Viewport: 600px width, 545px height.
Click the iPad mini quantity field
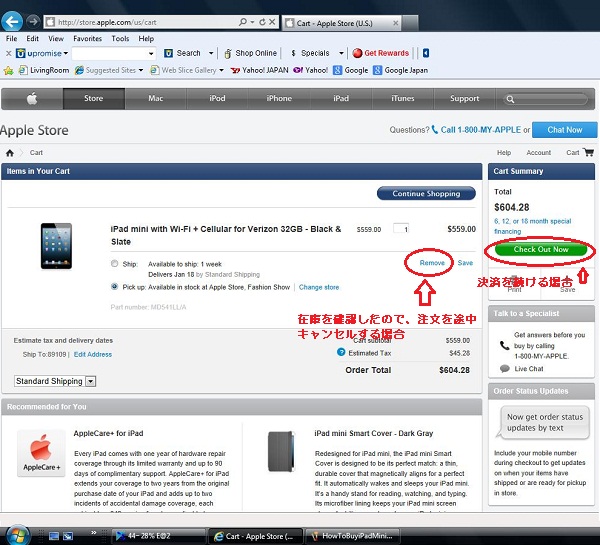pos(401,228)
